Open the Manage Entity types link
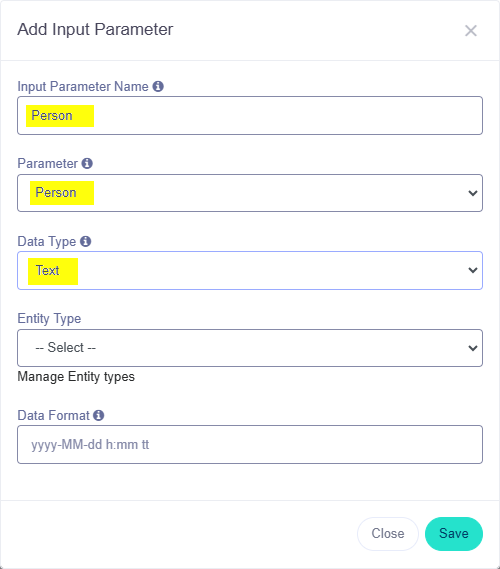Screen dimensions: 500x569 pyautogui.click(x=76, y=377)
